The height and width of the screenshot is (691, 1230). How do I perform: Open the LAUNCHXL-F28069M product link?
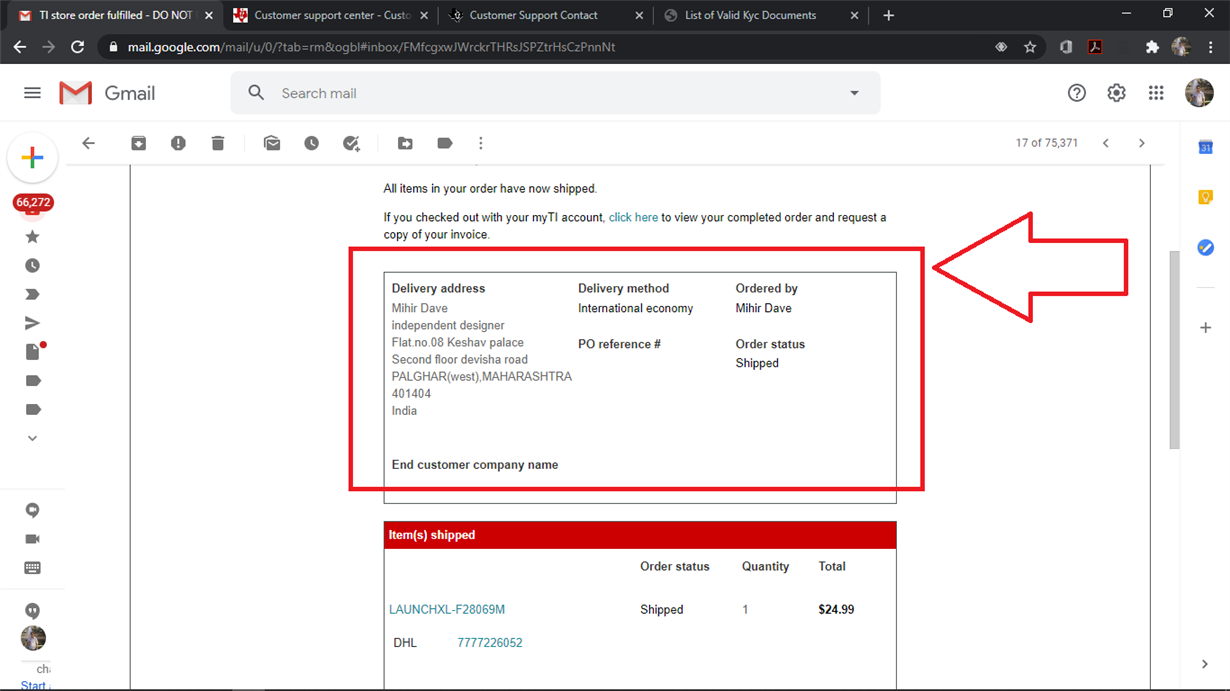pyautogui.click(x=447, y=609)
